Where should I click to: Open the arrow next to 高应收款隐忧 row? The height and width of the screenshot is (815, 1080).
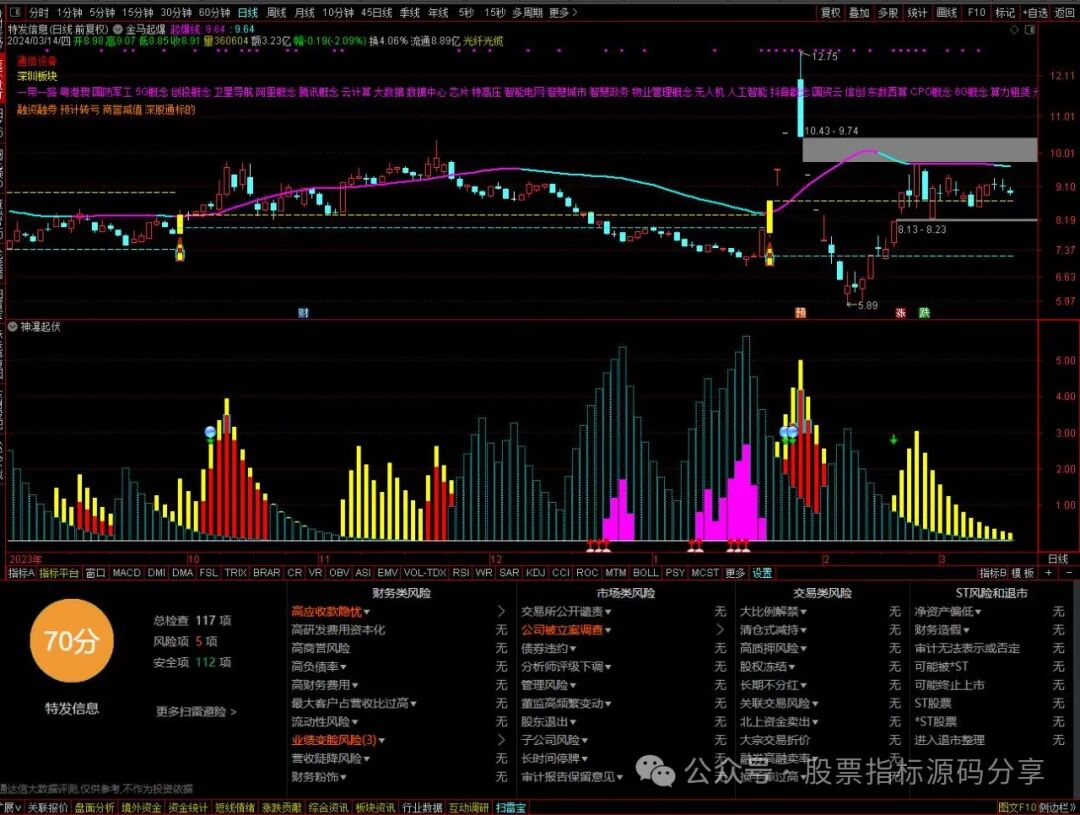pos(501,611)
